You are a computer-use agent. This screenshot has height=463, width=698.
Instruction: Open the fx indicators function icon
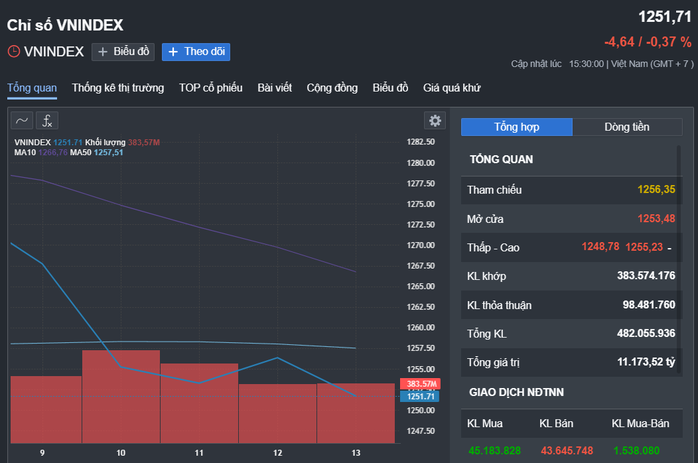pyautogui.click(x=47, y=121)
